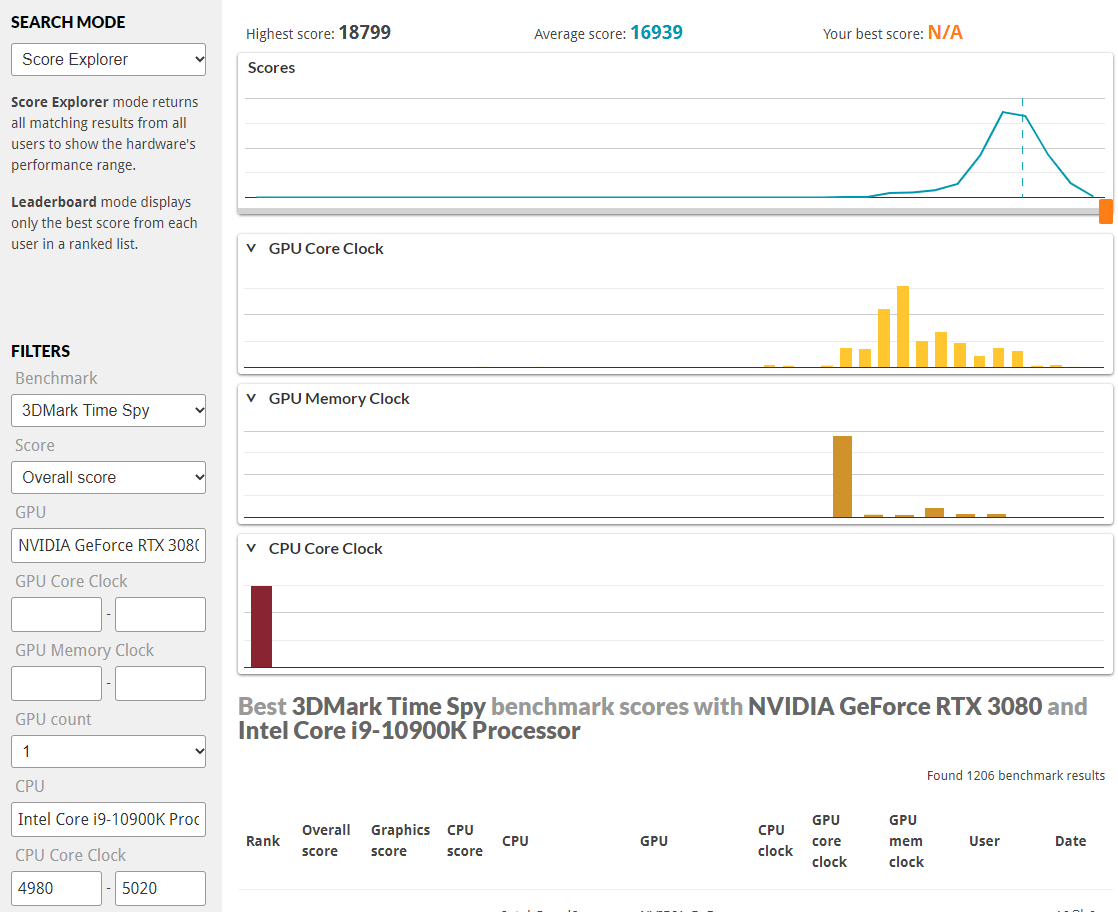The width and height of the screenshot is (1118, 912).
Task: Sort table by CPU score column header
Action: point(465,841)
